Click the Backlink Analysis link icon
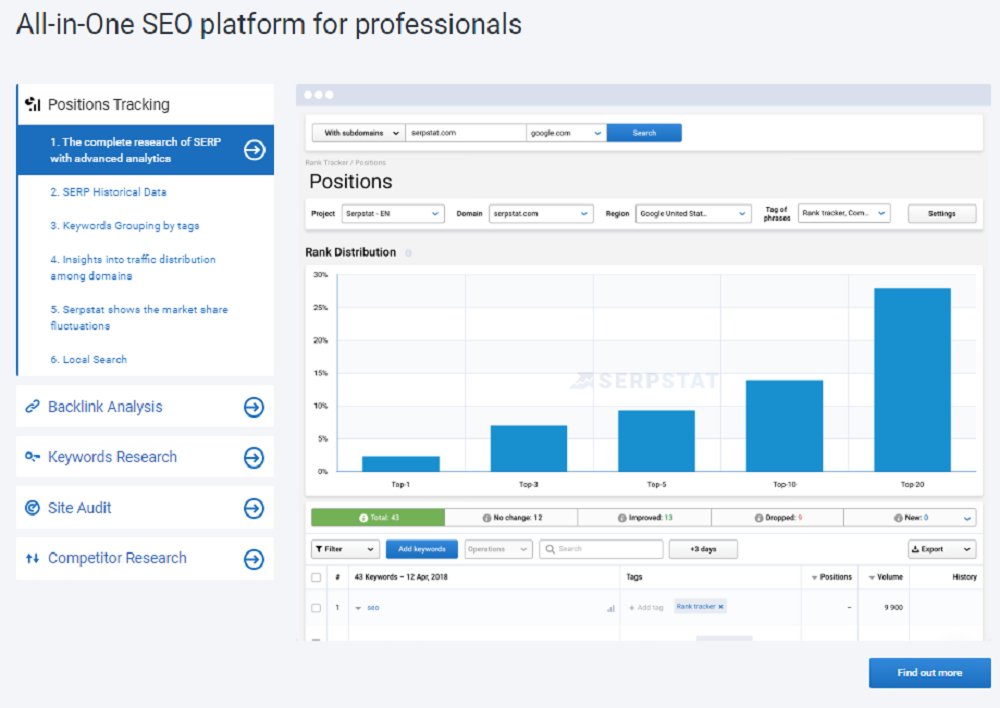The image size is (1000, 708). point(33,406)
